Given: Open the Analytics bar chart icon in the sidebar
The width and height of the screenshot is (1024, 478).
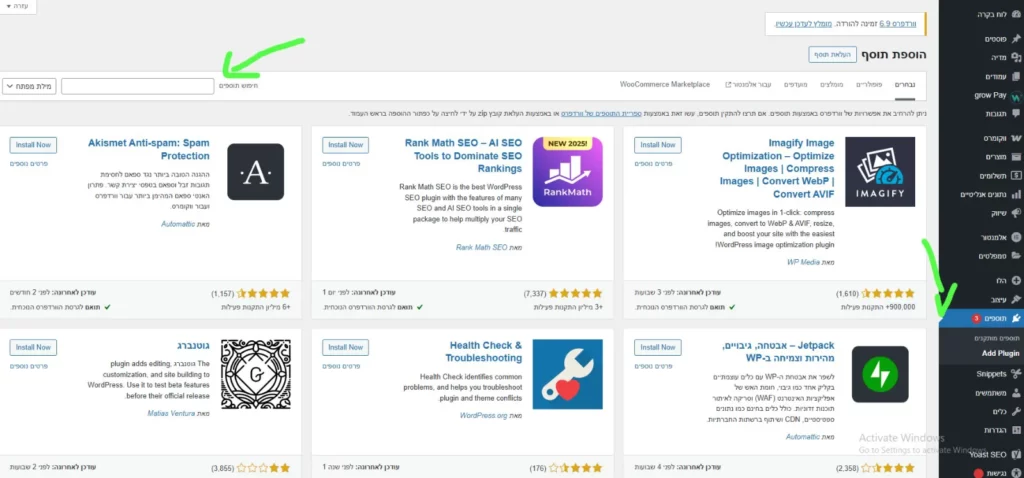Looking at the screenshot, I should pos(1016,195).
